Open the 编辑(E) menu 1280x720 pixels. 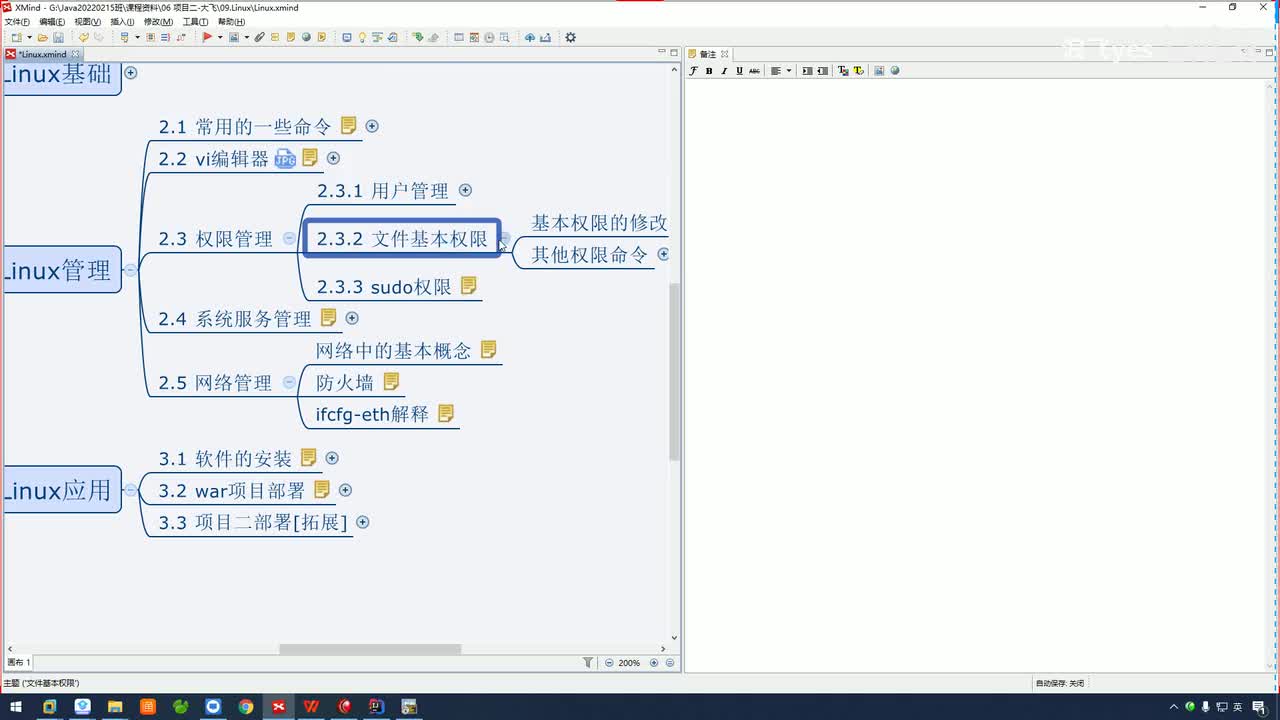pyautogui.click(x=52, y=22)
